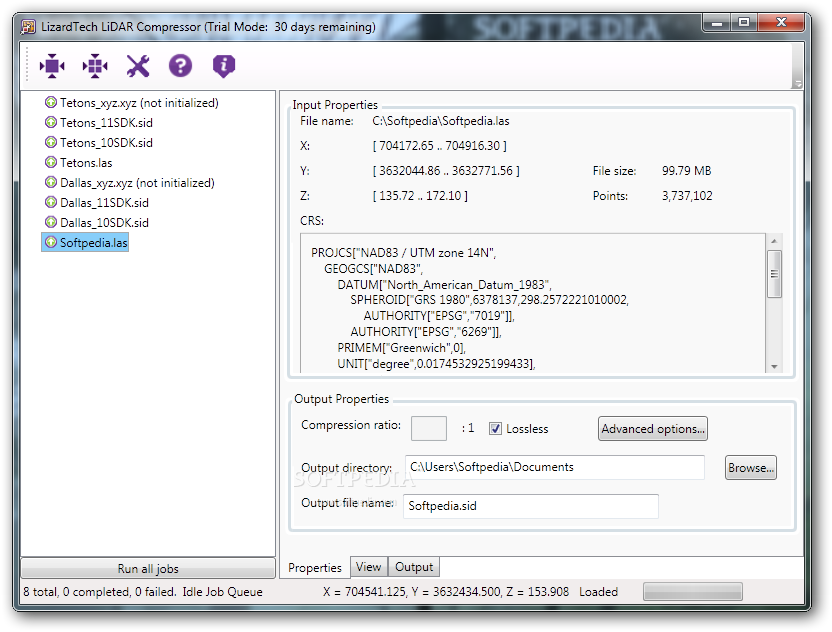The image size is (832, 632).
Task: Click Run all jobs button
Action: click(148, 568)
